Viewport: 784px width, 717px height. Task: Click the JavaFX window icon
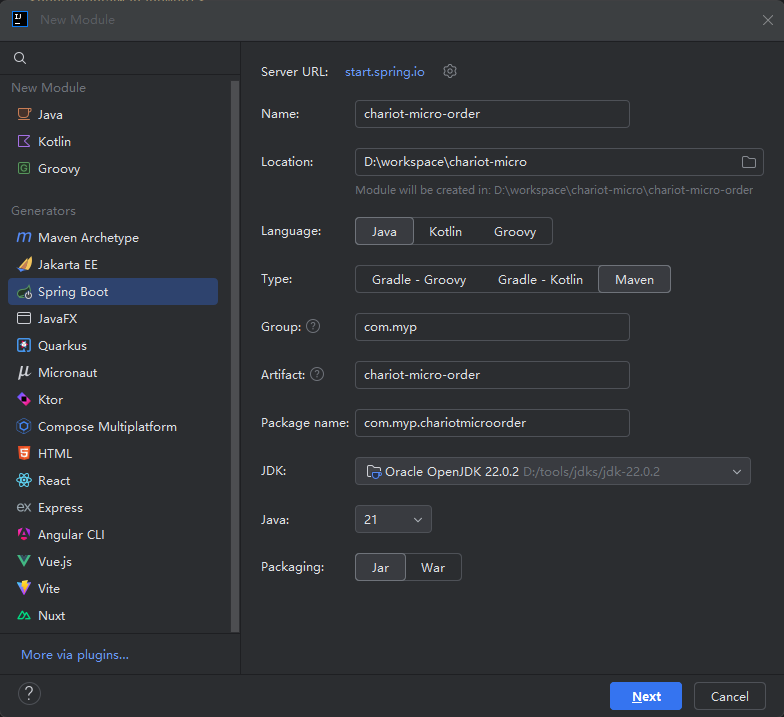[x=24, y=318]
